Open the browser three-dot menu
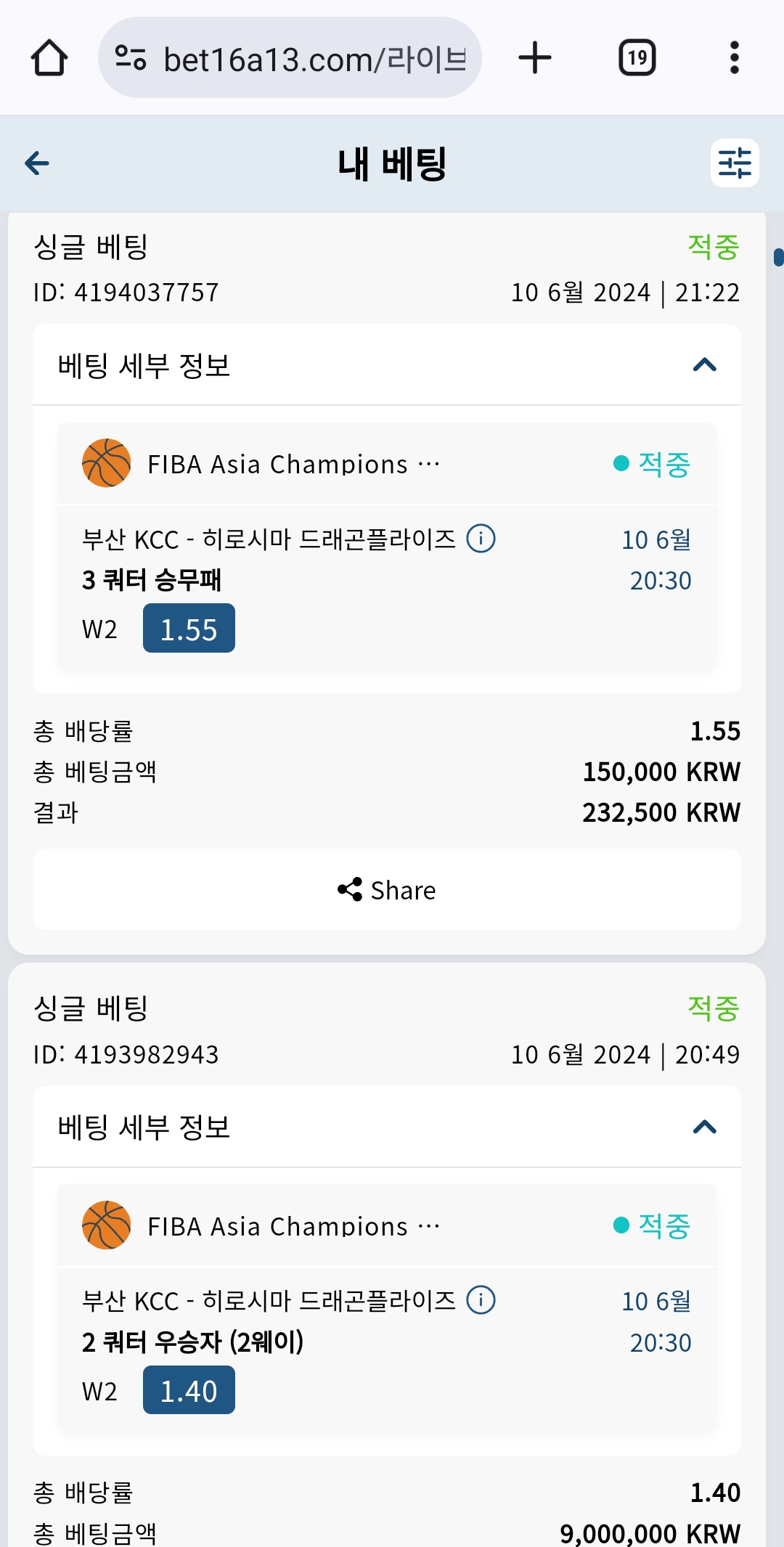The image size is (784, 1547). [734, 58]
